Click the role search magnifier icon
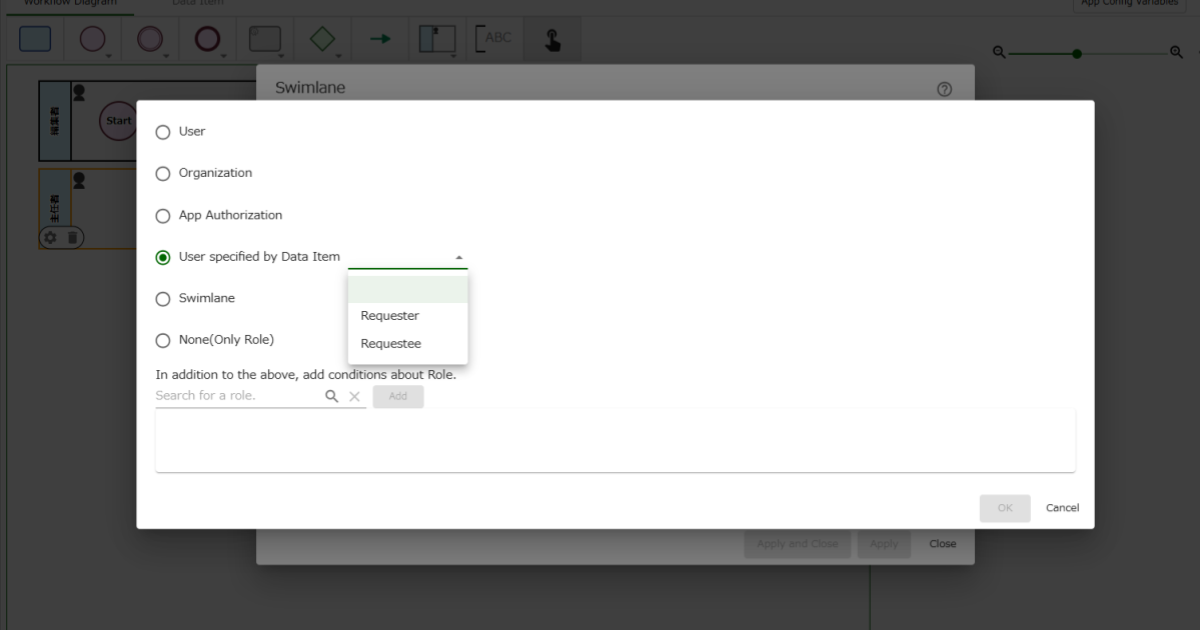 (332, 396)
